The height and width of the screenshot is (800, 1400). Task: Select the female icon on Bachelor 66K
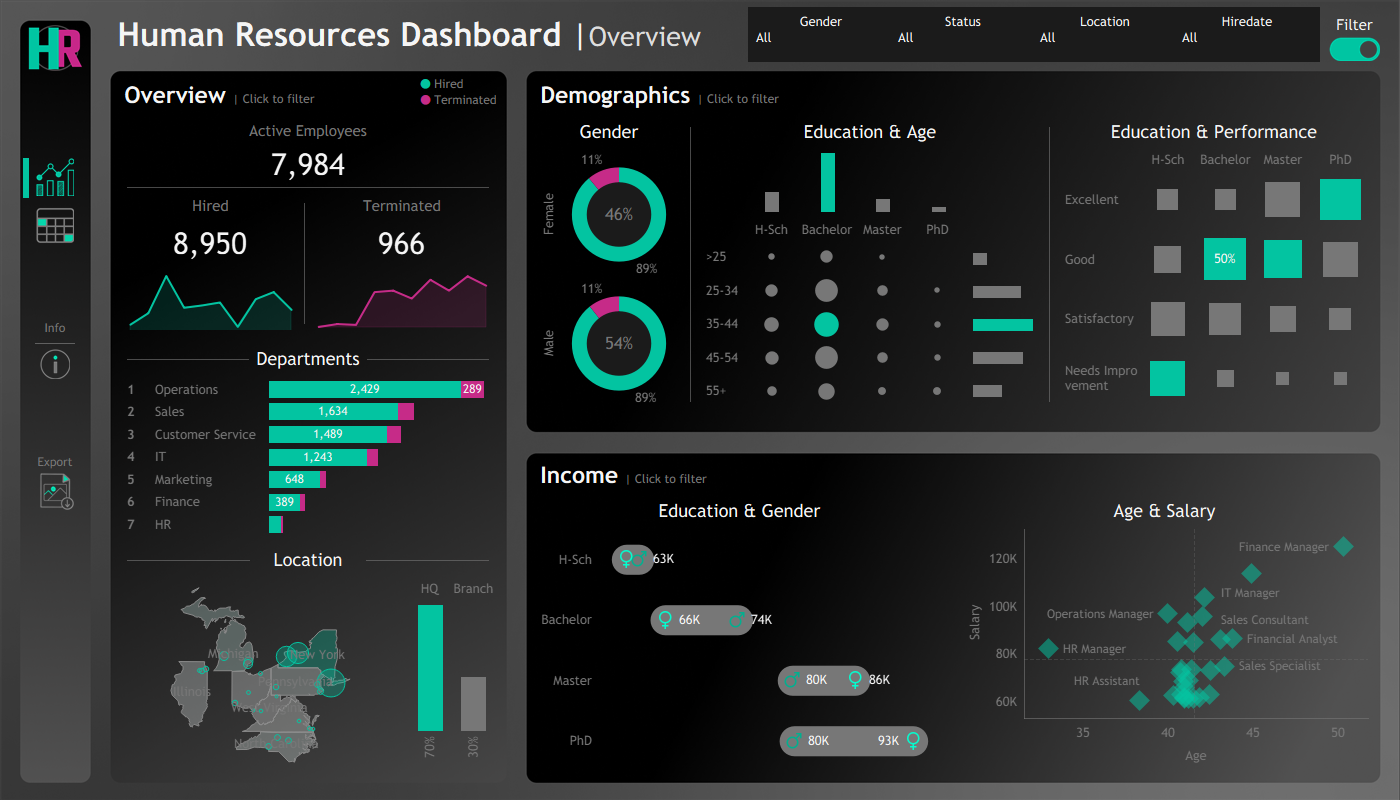[665, 620]
